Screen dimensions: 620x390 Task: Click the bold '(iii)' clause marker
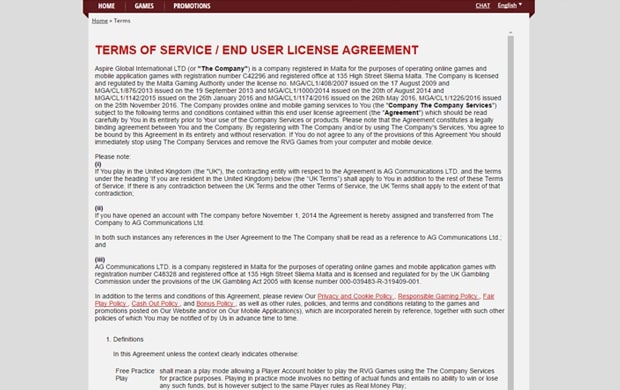[x=100, y=259]
